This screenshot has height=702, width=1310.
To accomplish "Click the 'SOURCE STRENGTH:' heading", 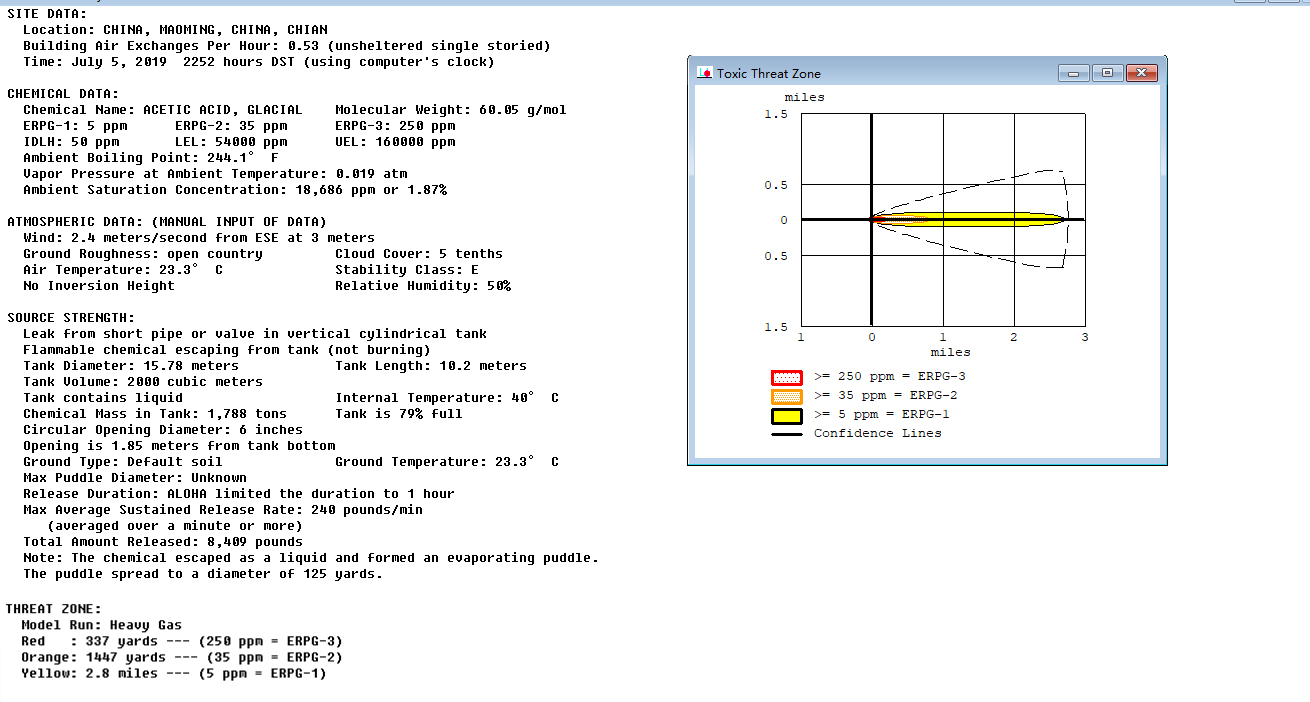I will (x=71, y=318).
